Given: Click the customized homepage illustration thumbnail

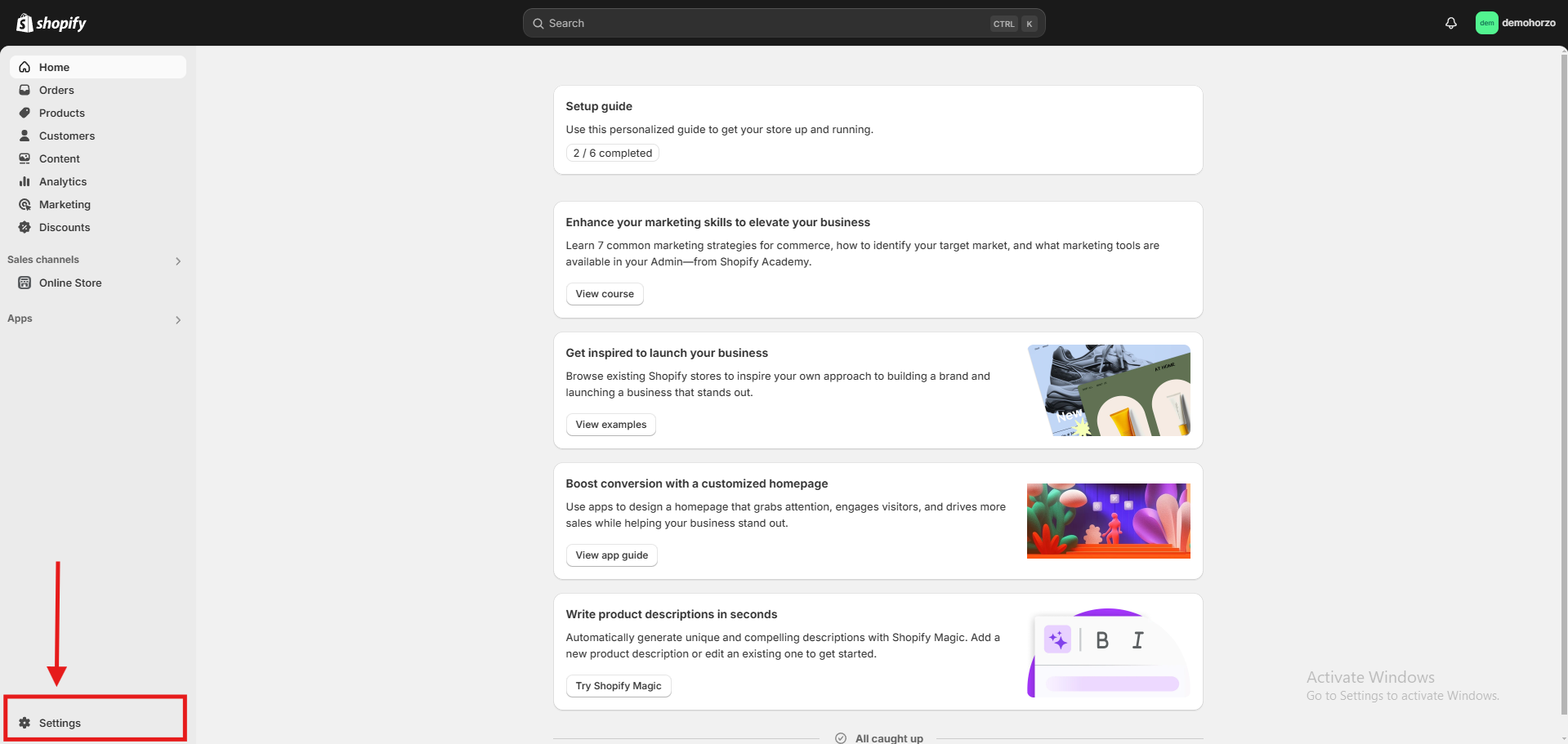Looking at the screenshot, I should [1108, 521].
